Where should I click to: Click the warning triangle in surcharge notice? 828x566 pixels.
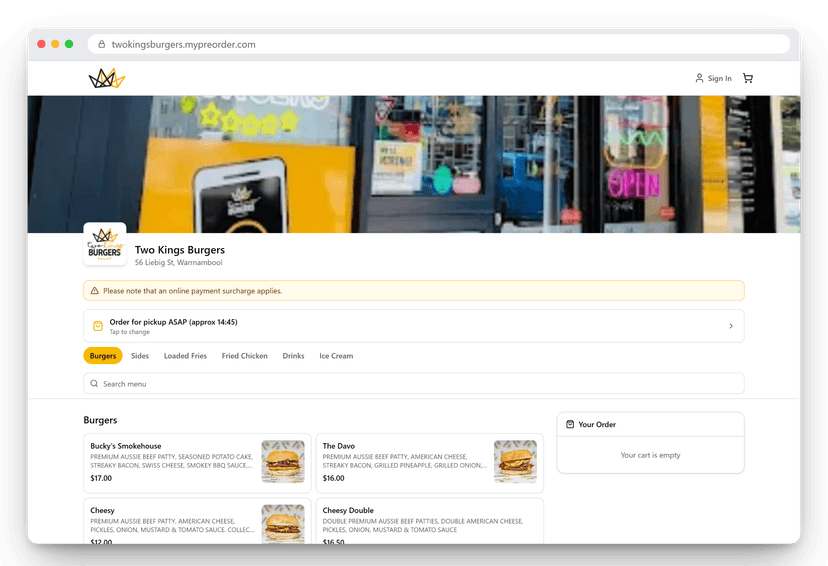tap(95, 291)
